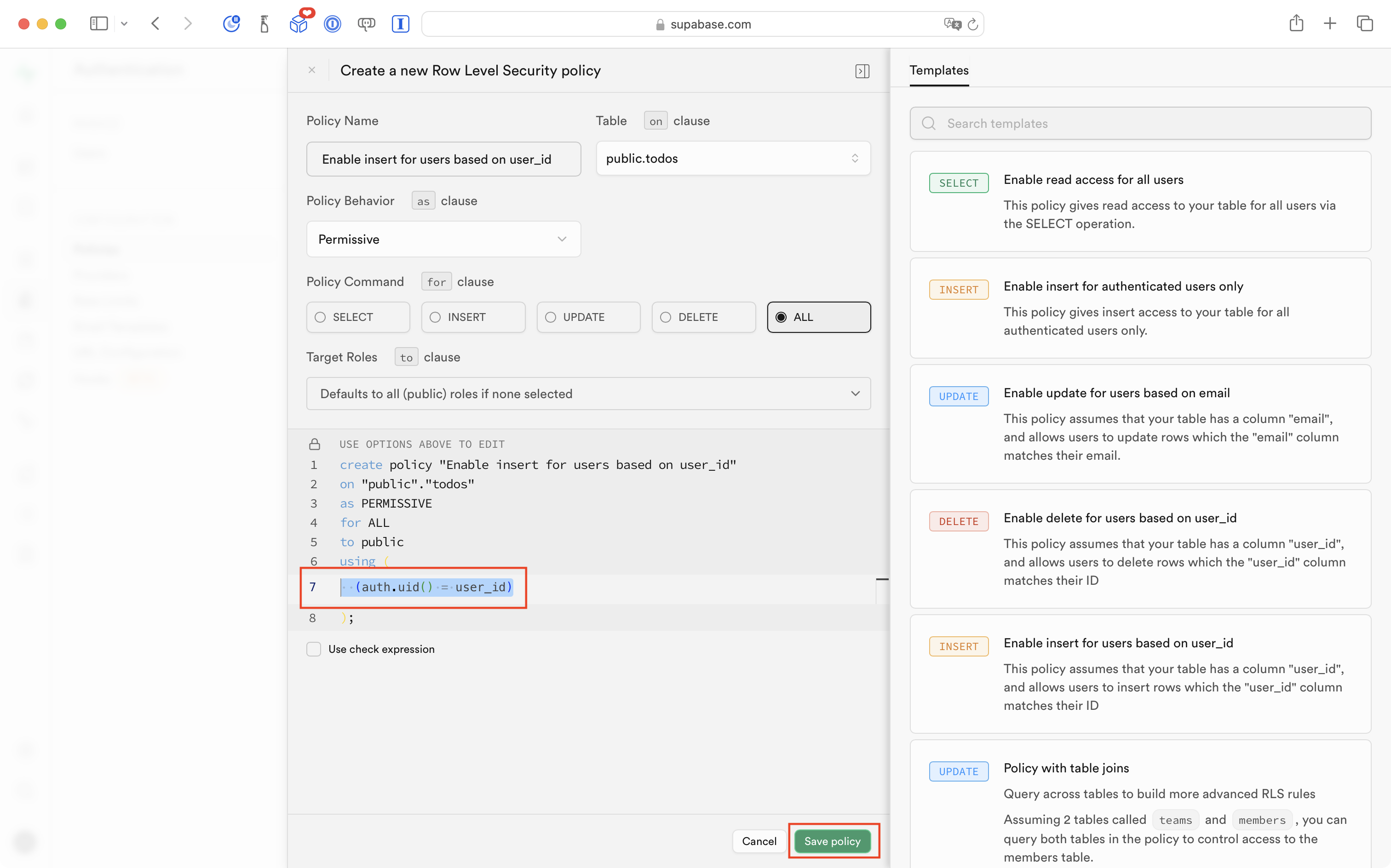Click the 1Password extension icon
The height and width of the screenshot is (868, 1391).
click(x=333, y=24)
